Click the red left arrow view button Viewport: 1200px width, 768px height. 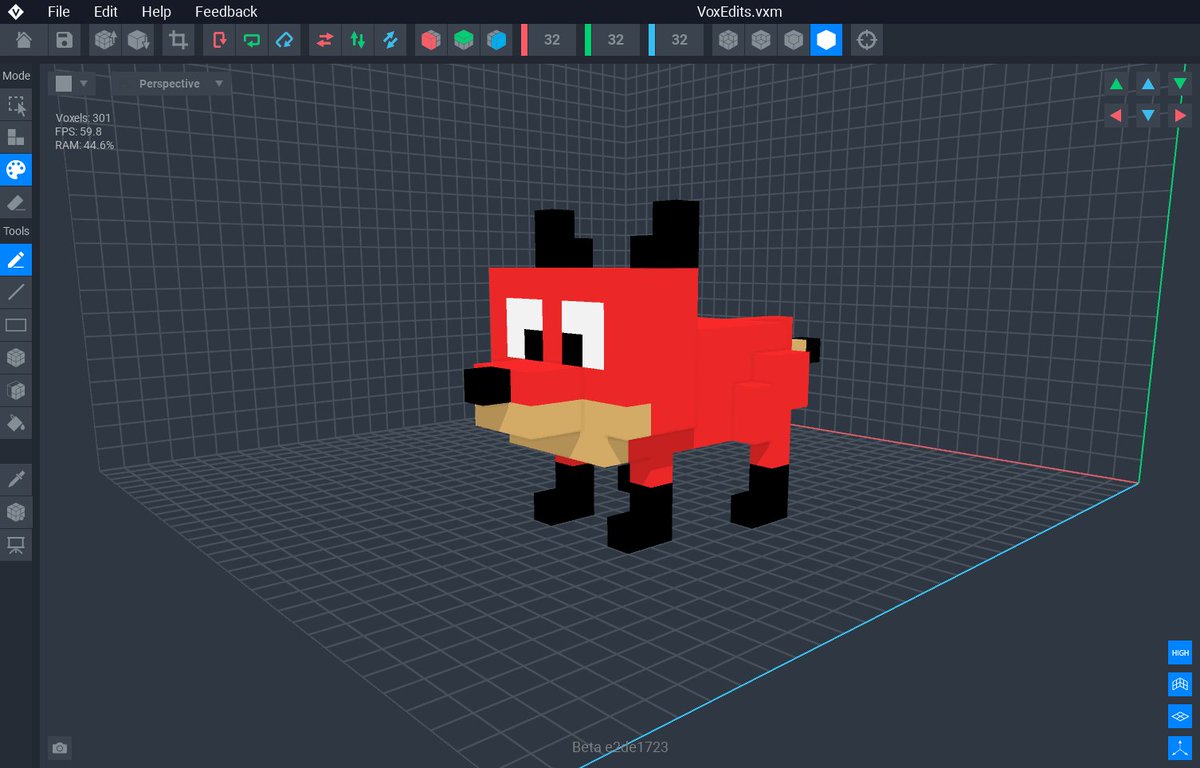point(1116,116)
